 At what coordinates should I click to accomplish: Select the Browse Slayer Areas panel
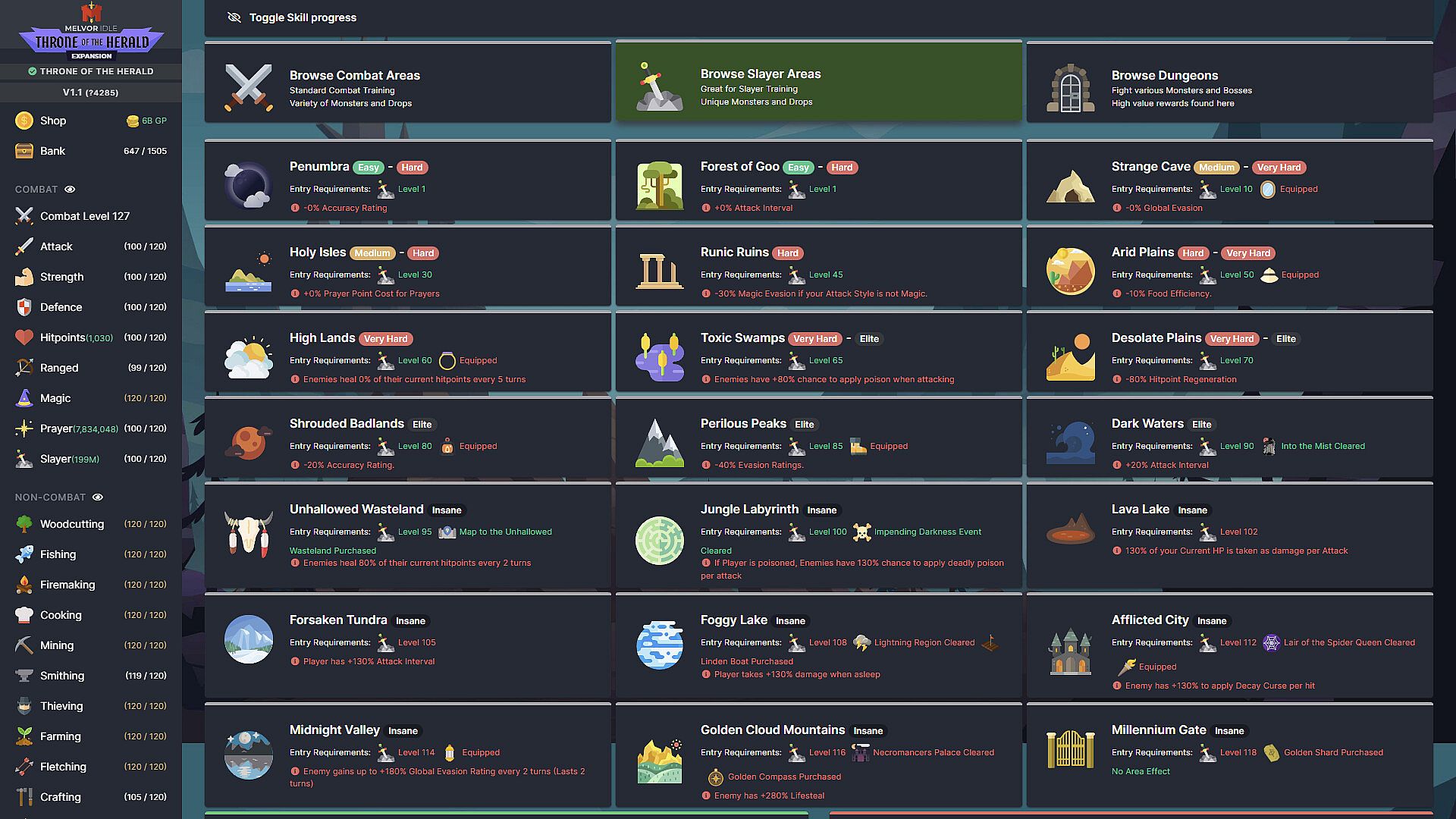click(x=818, y=81)
